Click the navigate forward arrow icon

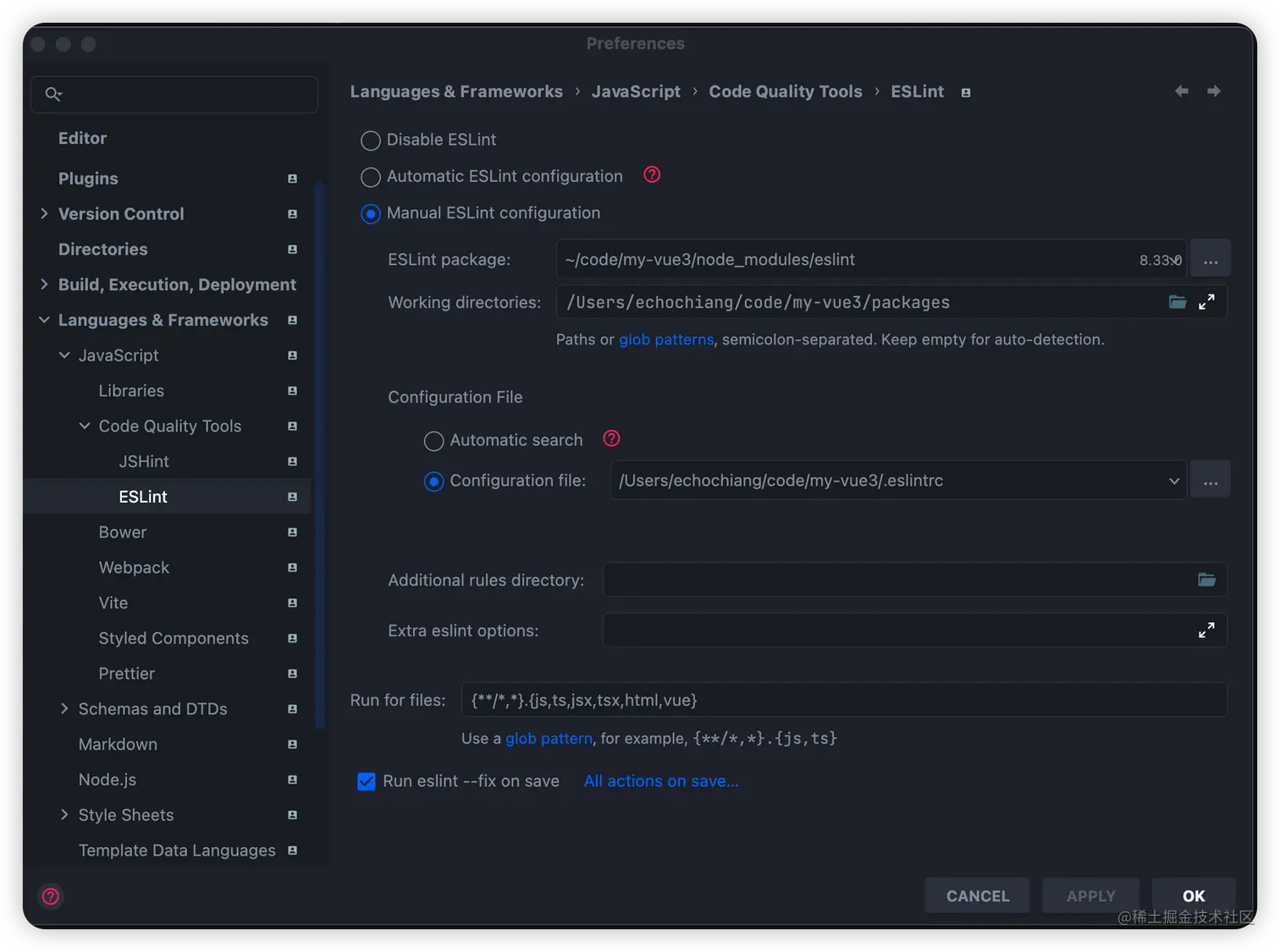click(1214, 91)
